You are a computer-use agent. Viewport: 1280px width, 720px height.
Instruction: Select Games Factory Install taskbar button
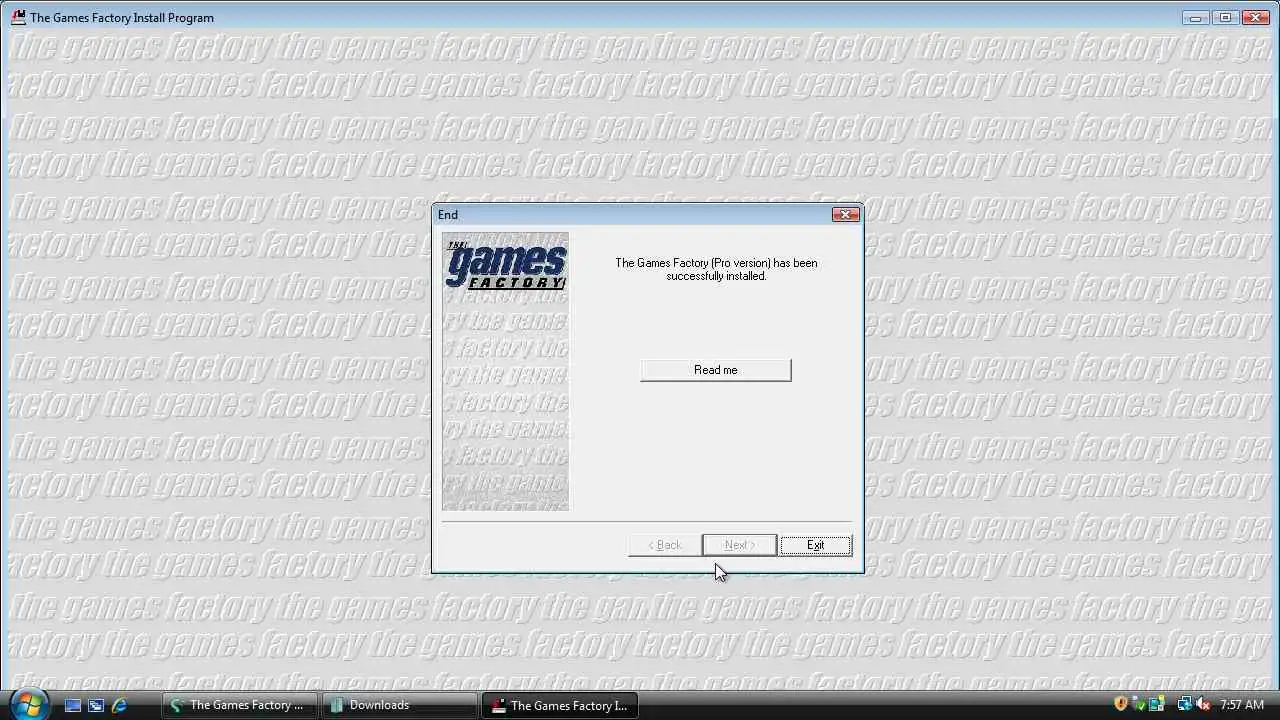coord(559,705)
